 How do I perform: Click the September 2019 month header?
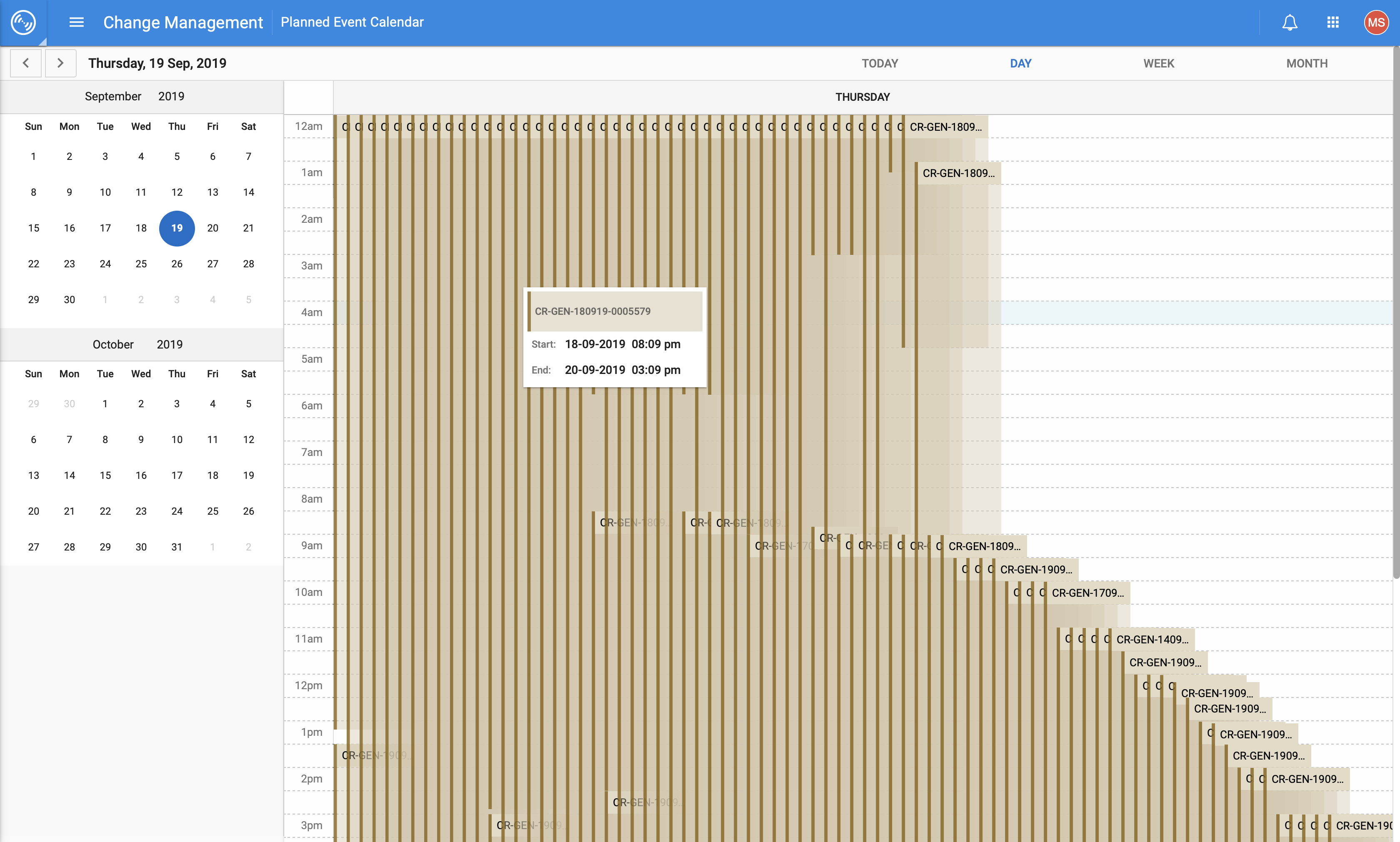tap(135, 97)
